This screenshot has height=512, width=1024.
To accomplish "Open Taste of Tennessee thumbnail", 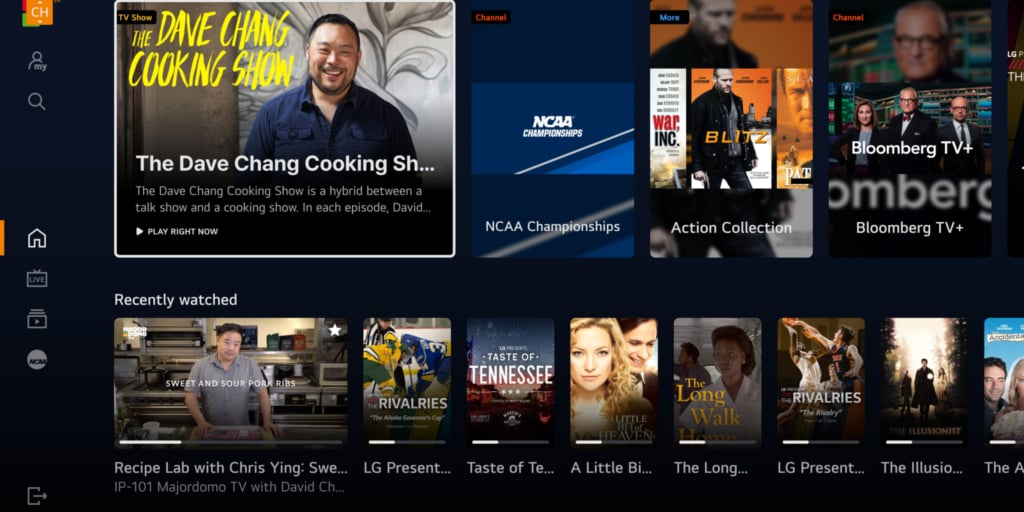I will 511,383.
